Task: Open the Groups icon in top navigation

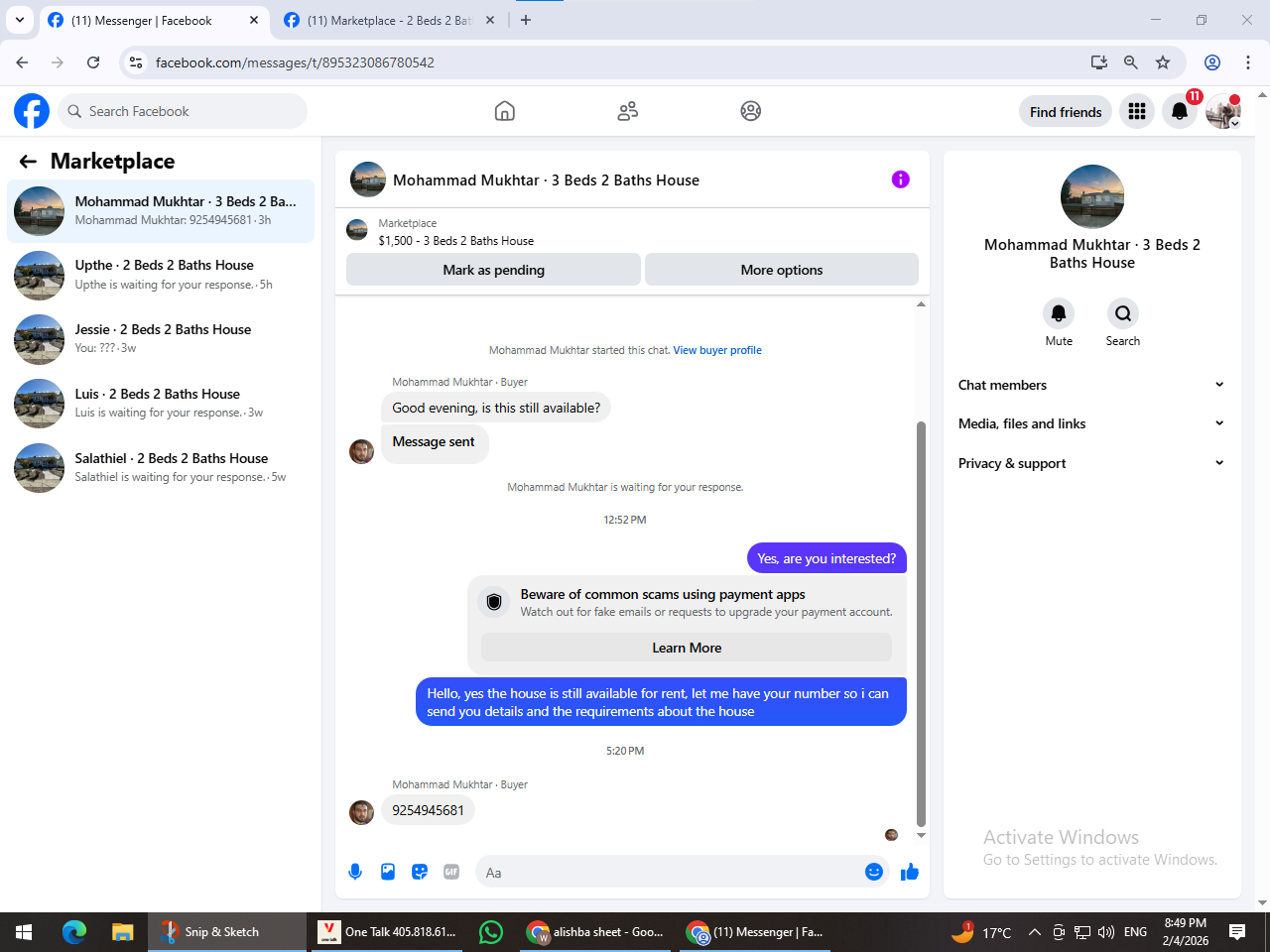Action: click(751, 111)
